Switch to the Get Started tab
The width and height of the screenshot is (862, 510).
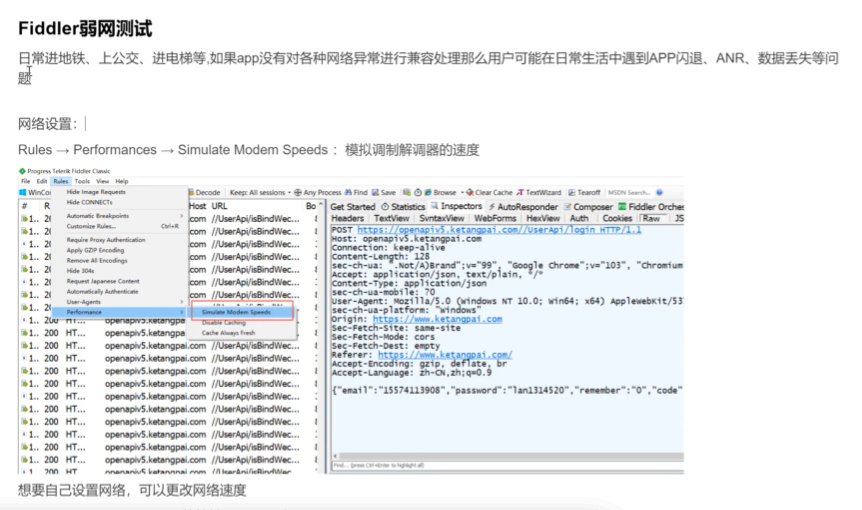[352, 207]
